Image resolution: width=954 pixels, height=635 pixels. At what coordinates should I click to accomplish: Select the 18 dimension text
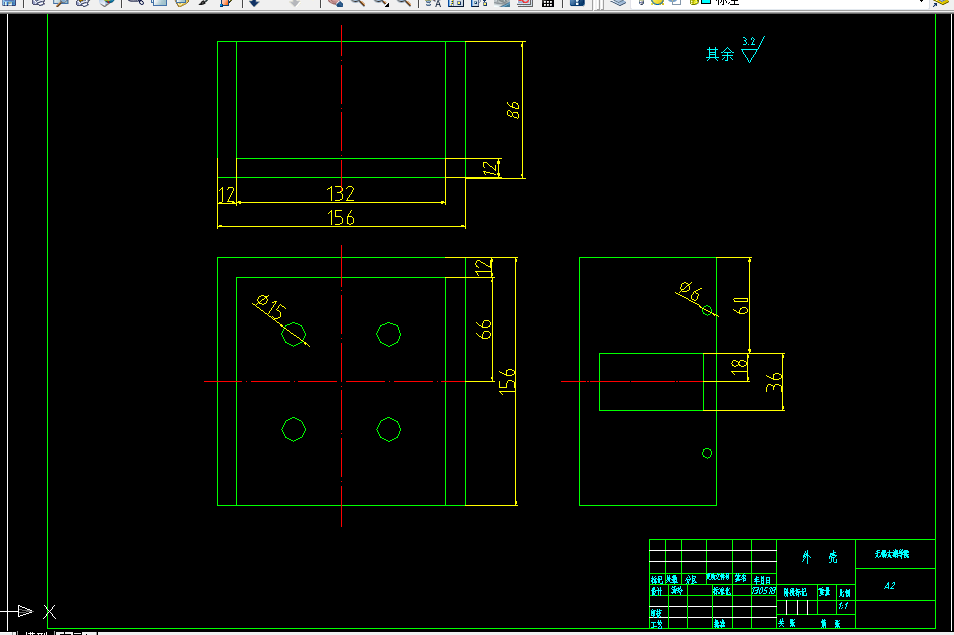pos(739,366)
